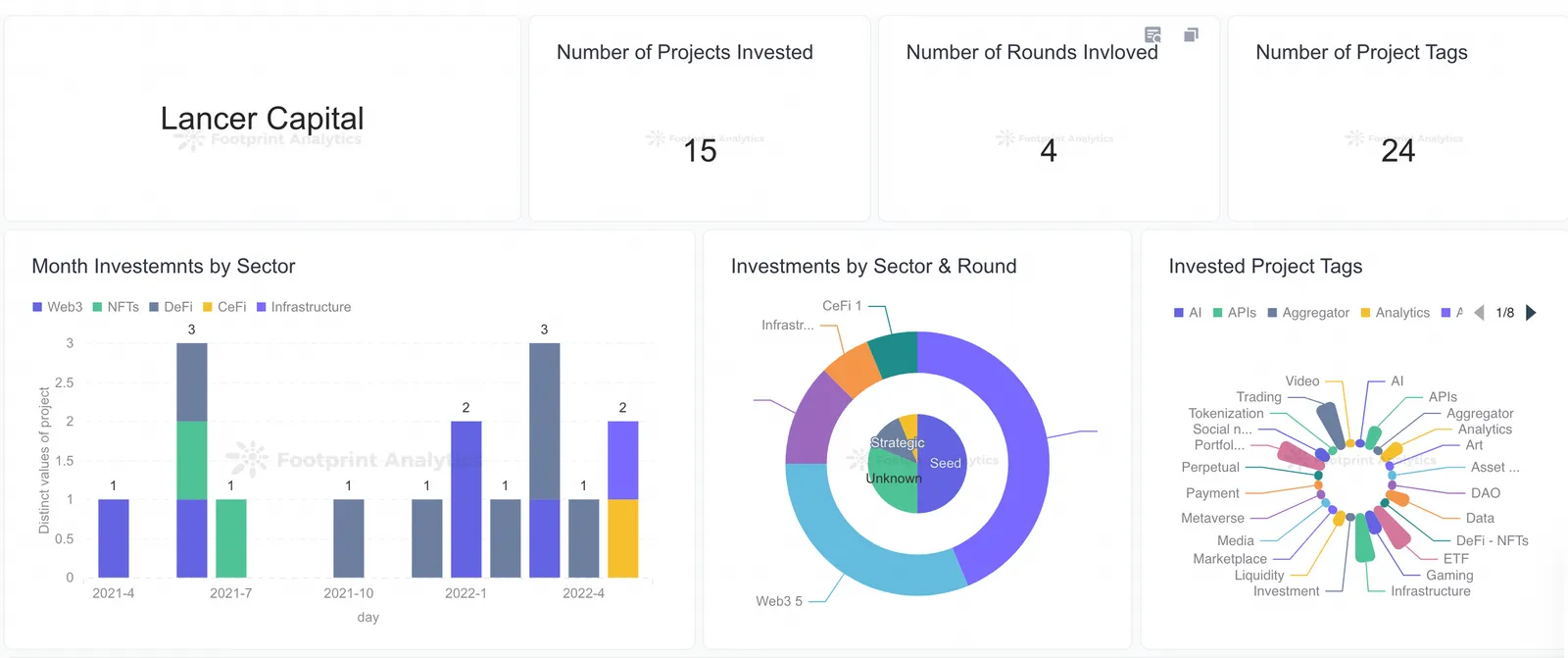This screenshot has width=1568, height=658.
Task: Click the 2022-1 x-axis label
Action: tap(466, 593)
